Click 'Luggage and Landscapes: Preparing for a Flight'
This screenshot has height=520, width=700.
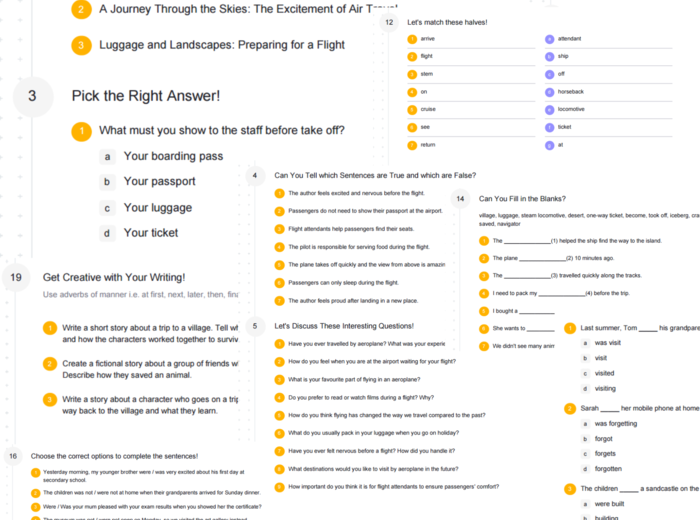click(x=222, y=45)
